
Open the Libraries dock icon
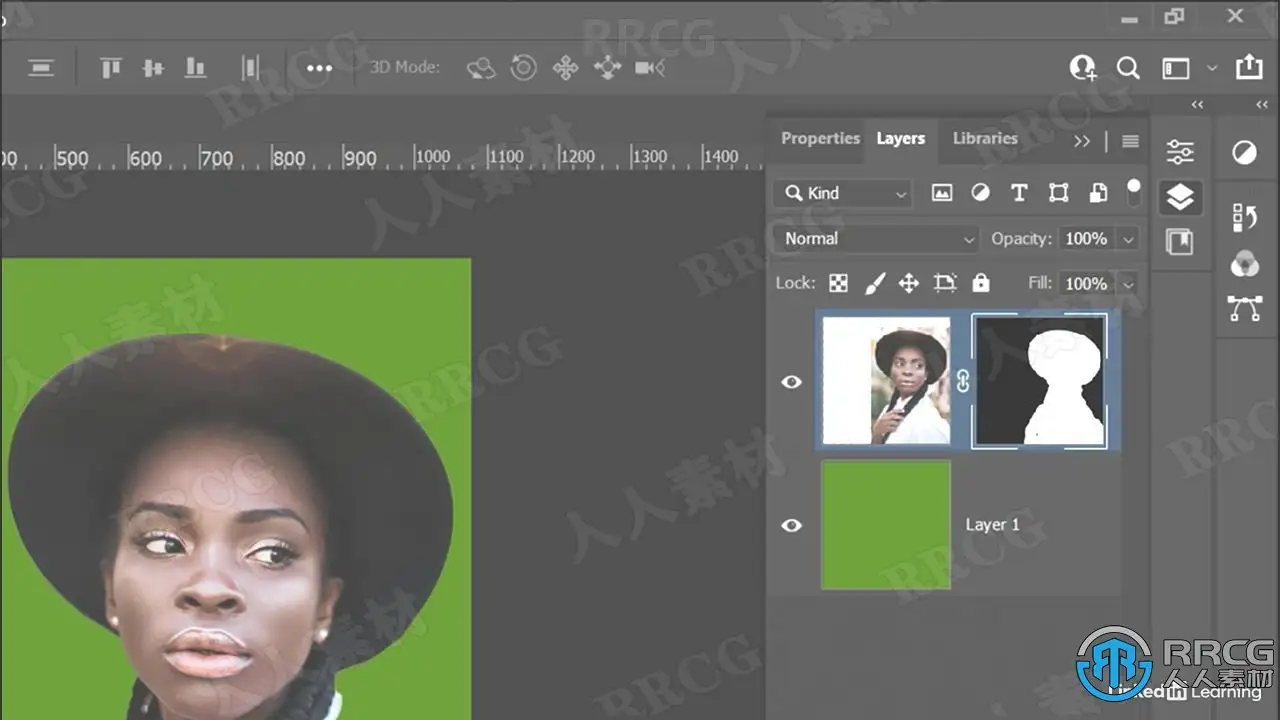click(1180, 241)
